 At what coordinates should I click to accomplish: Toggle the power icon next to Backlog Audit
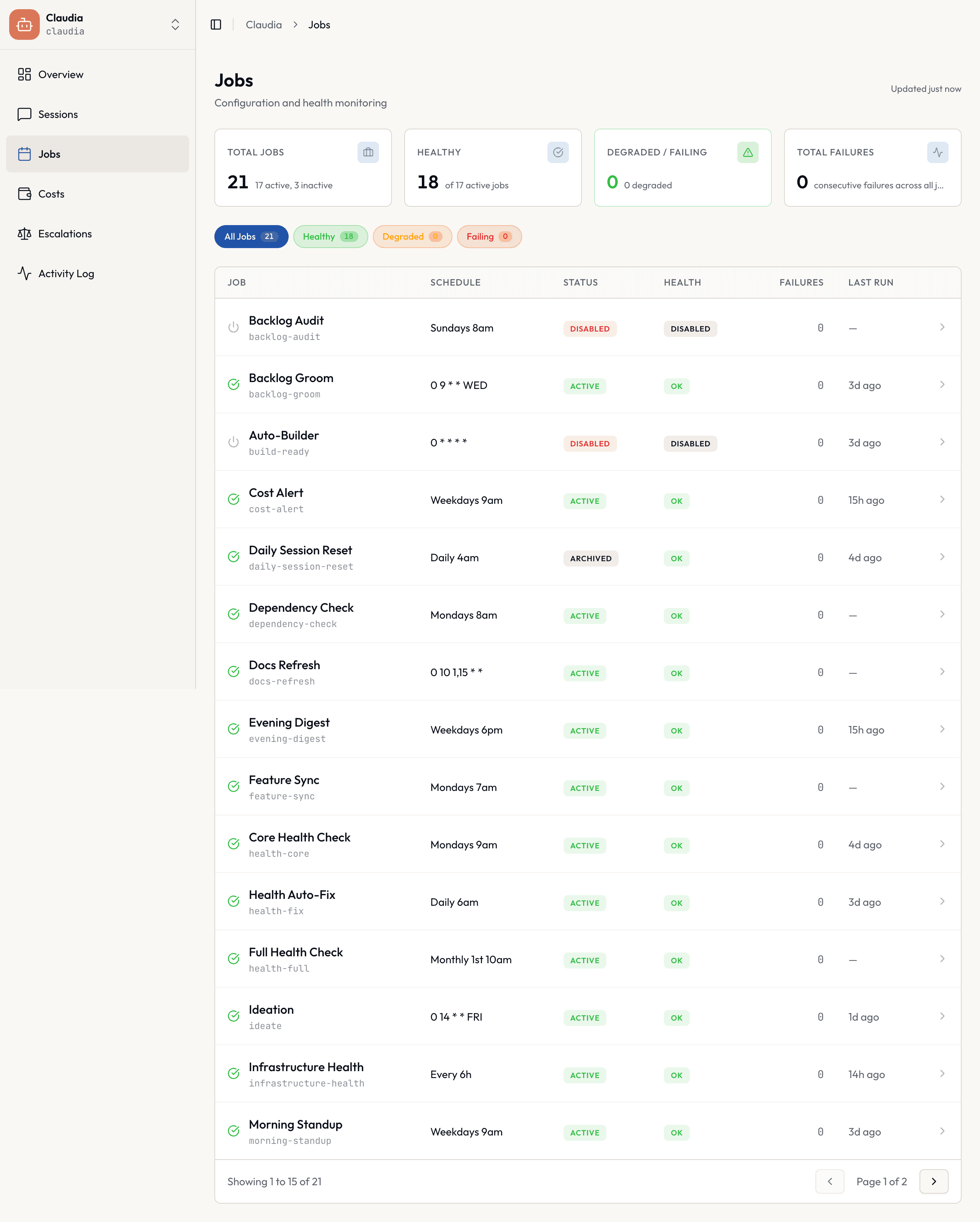pos(234,327)
